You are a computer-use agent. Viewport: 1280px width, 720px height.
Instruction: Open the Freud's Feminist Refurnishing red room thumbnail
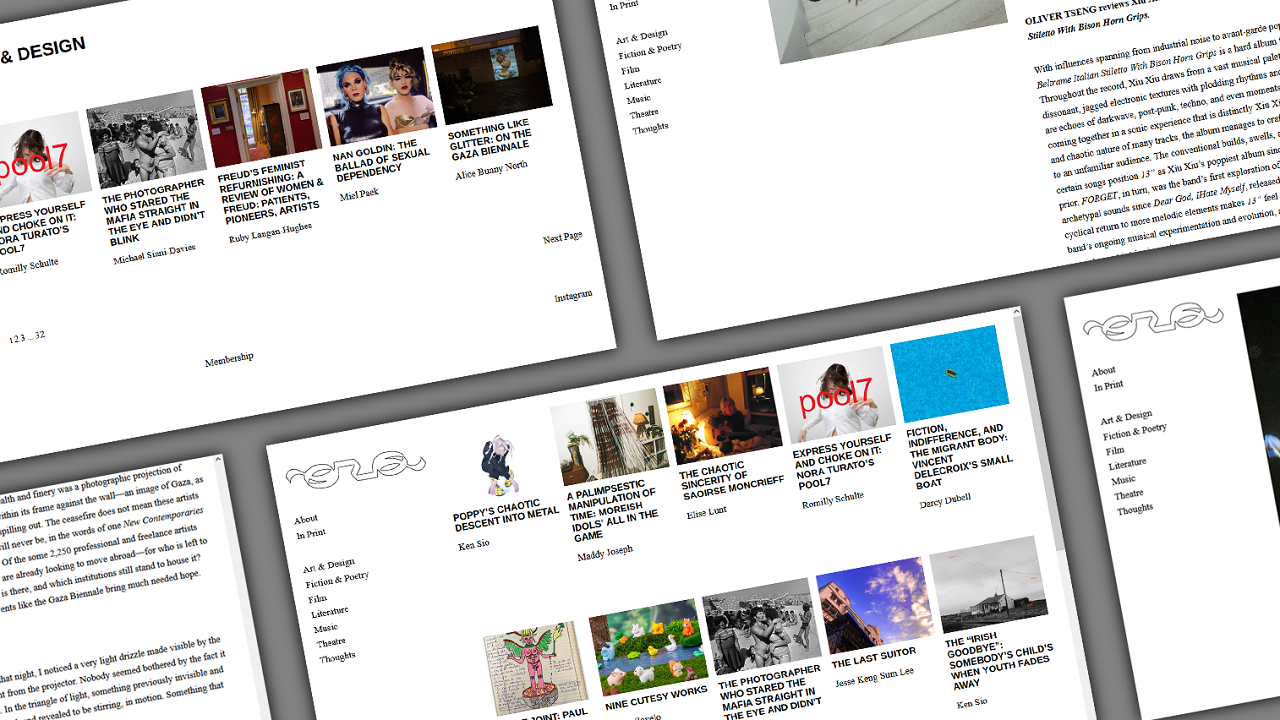(261, 119)
